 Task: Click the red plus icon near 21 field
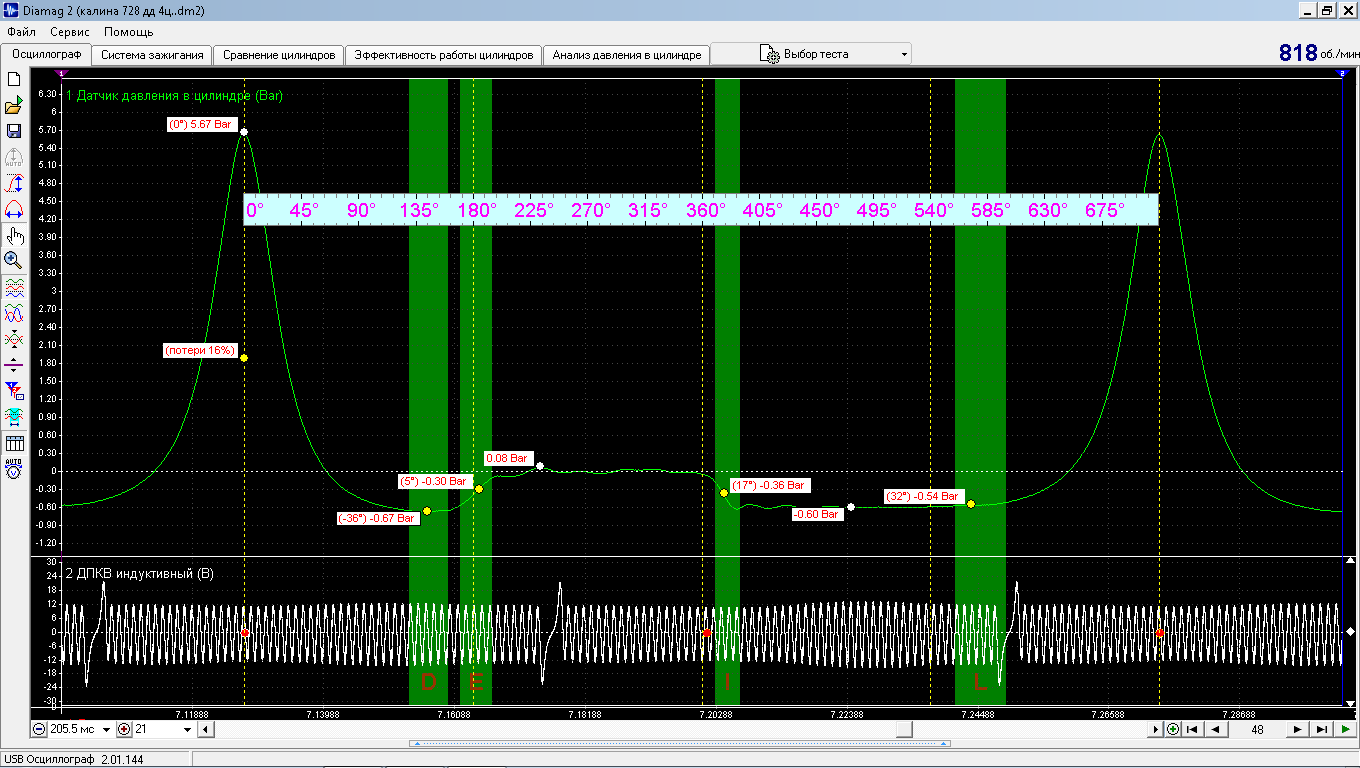(x=124, y=729)
